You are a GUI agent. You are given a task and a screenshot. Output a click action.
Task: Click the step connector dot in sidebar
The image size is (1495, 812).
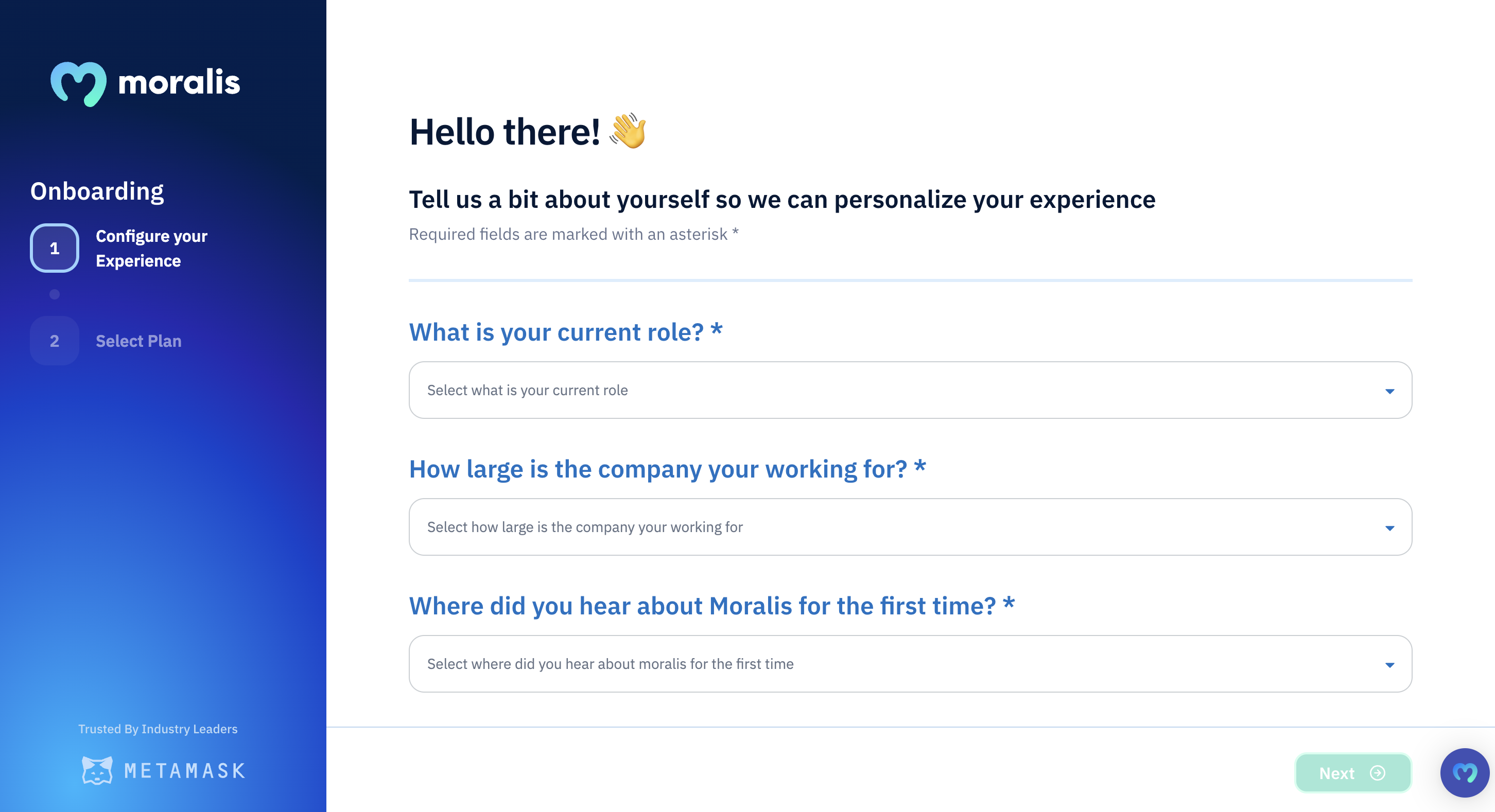click(x=55, y=295)
